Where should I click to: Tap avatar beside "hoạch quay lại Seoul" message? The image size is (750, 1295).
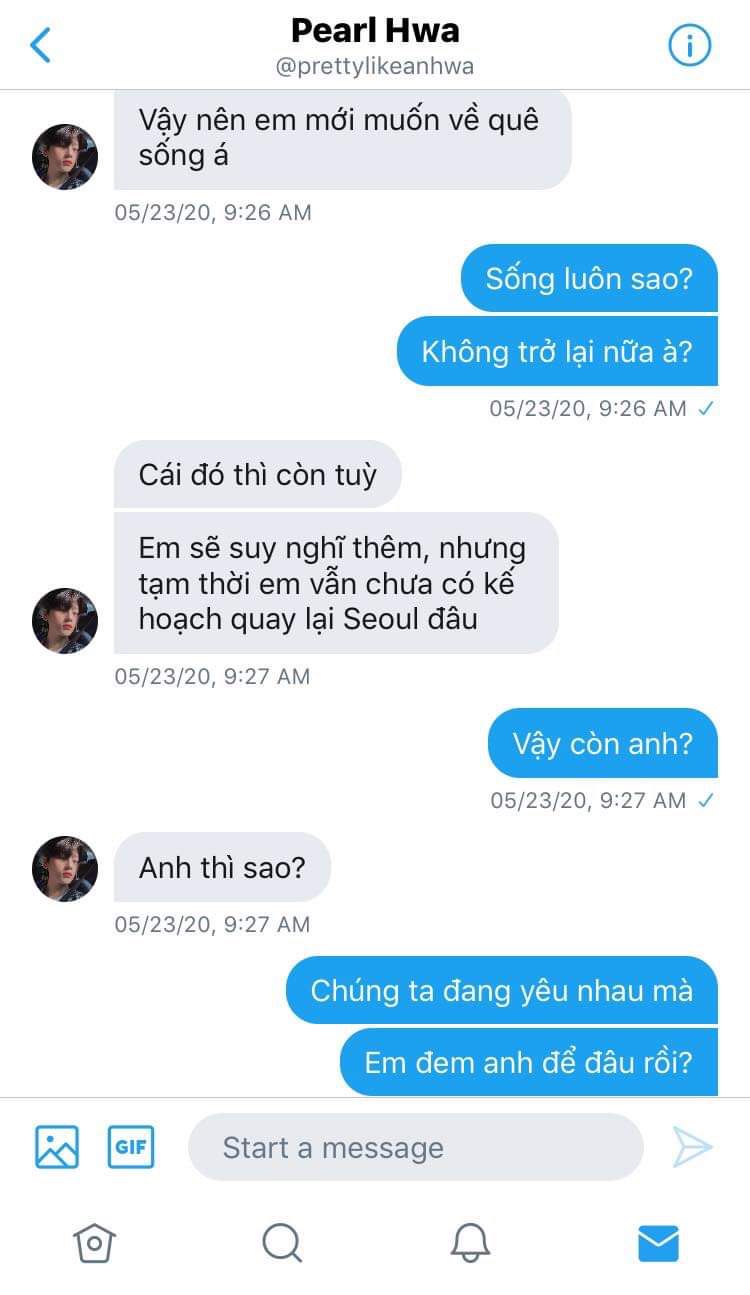[x=65, y=621]
